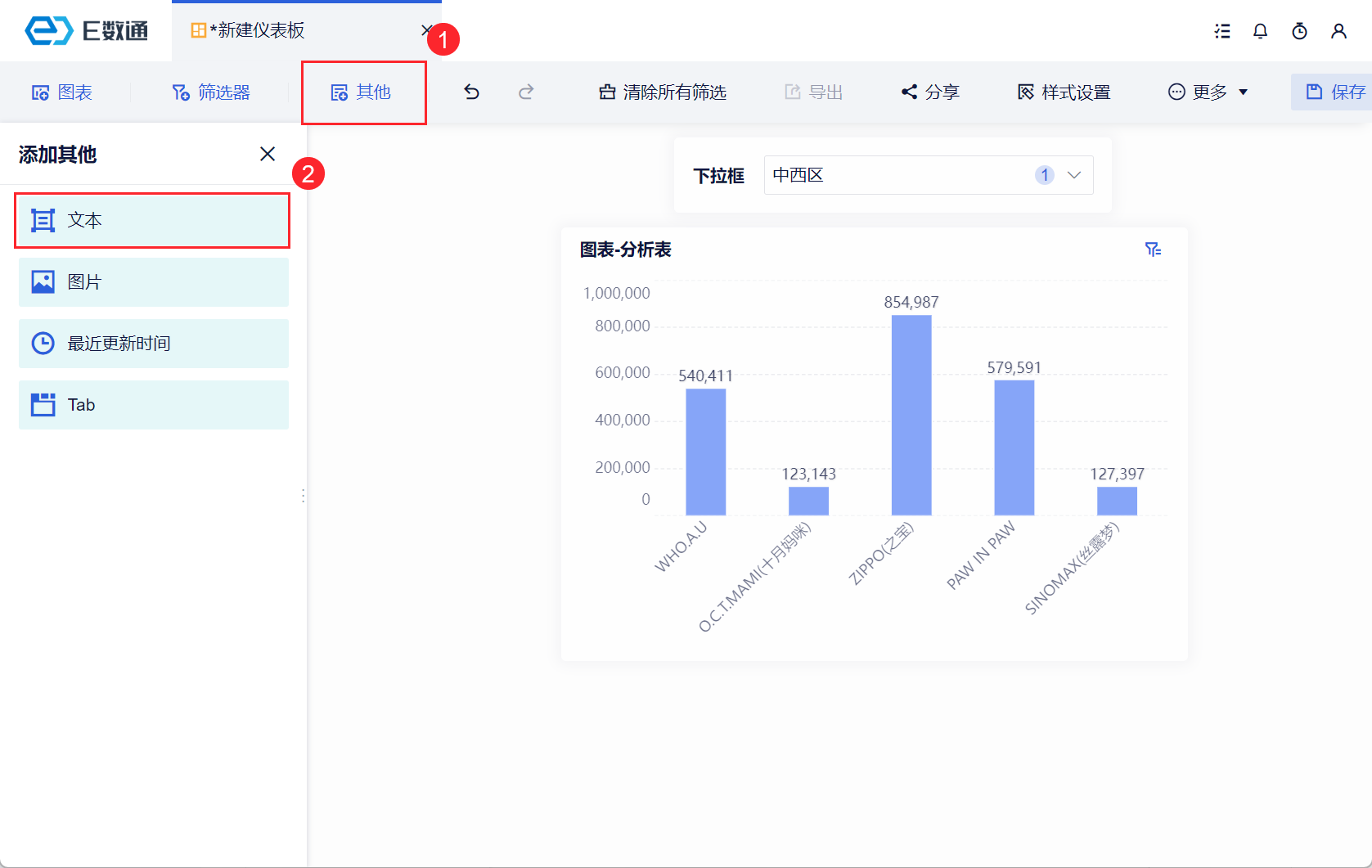Image resolution: width=1372 pixels, height=868 pixels.
Task: Select the 其他 toolbar item
Action: point(362,92)
